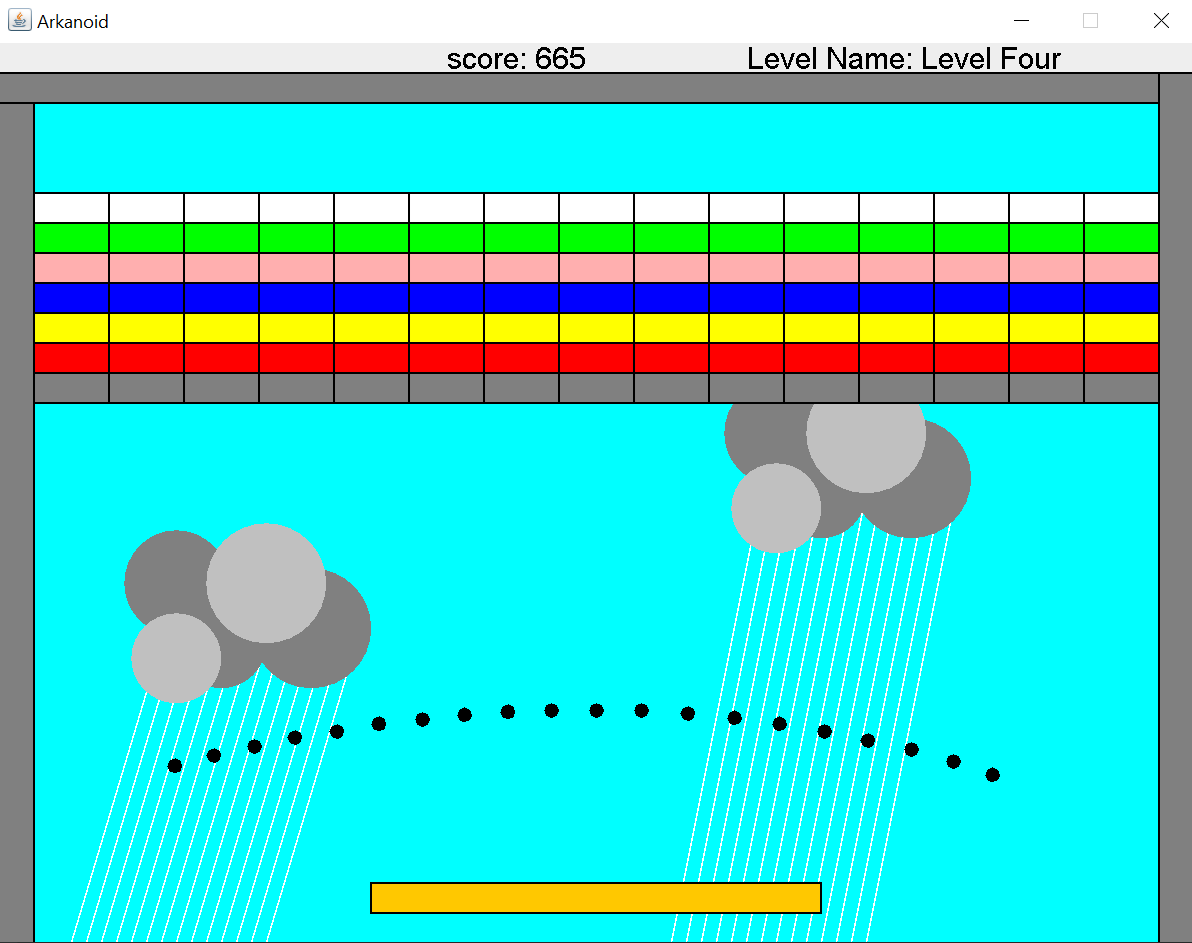The image size is (1192, 943).
Task: Click the rightmost green brick
Action: (1121, 237)
